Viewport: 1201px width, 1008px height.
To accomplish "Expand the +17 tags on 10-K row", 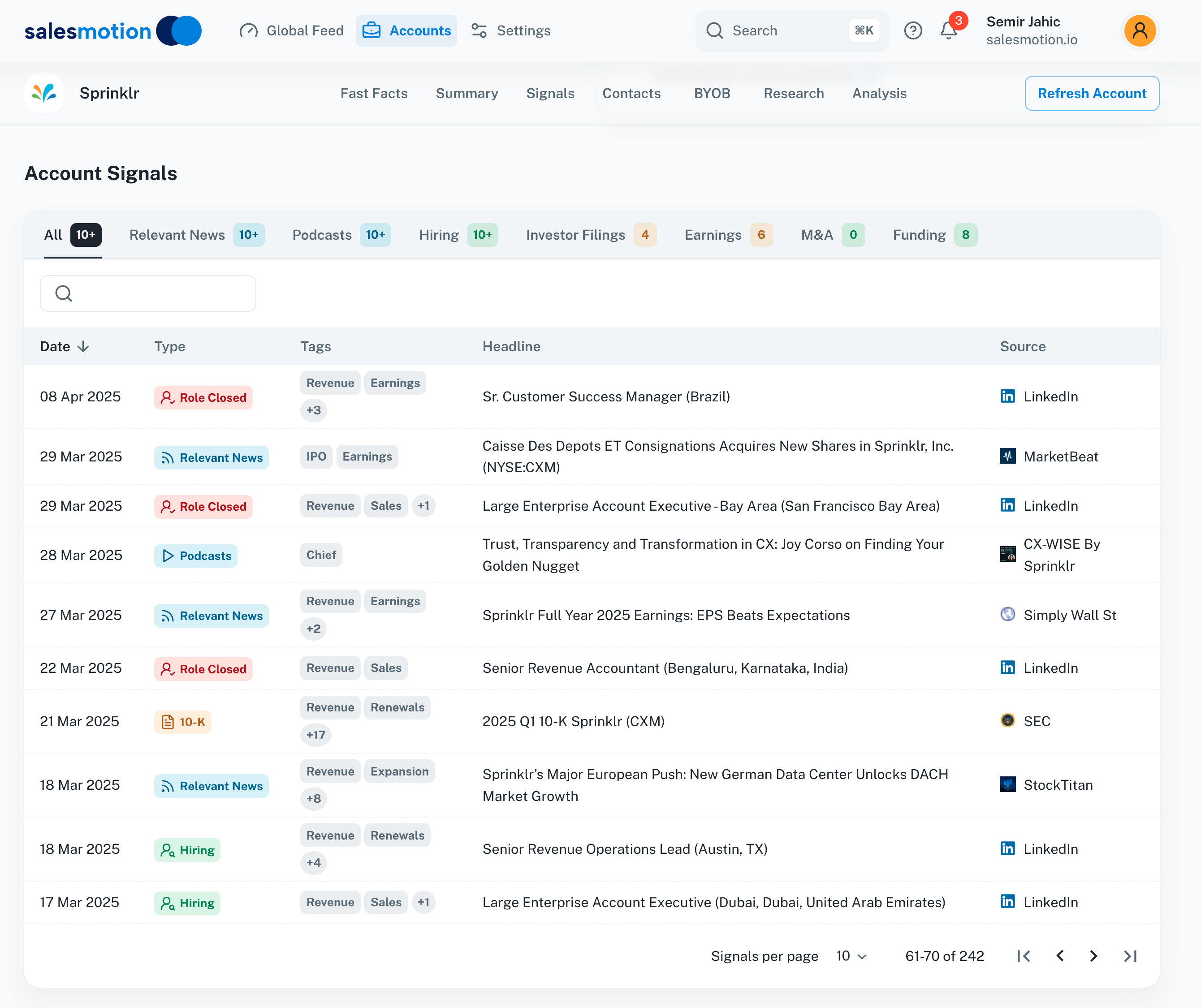I will [315, 735].
